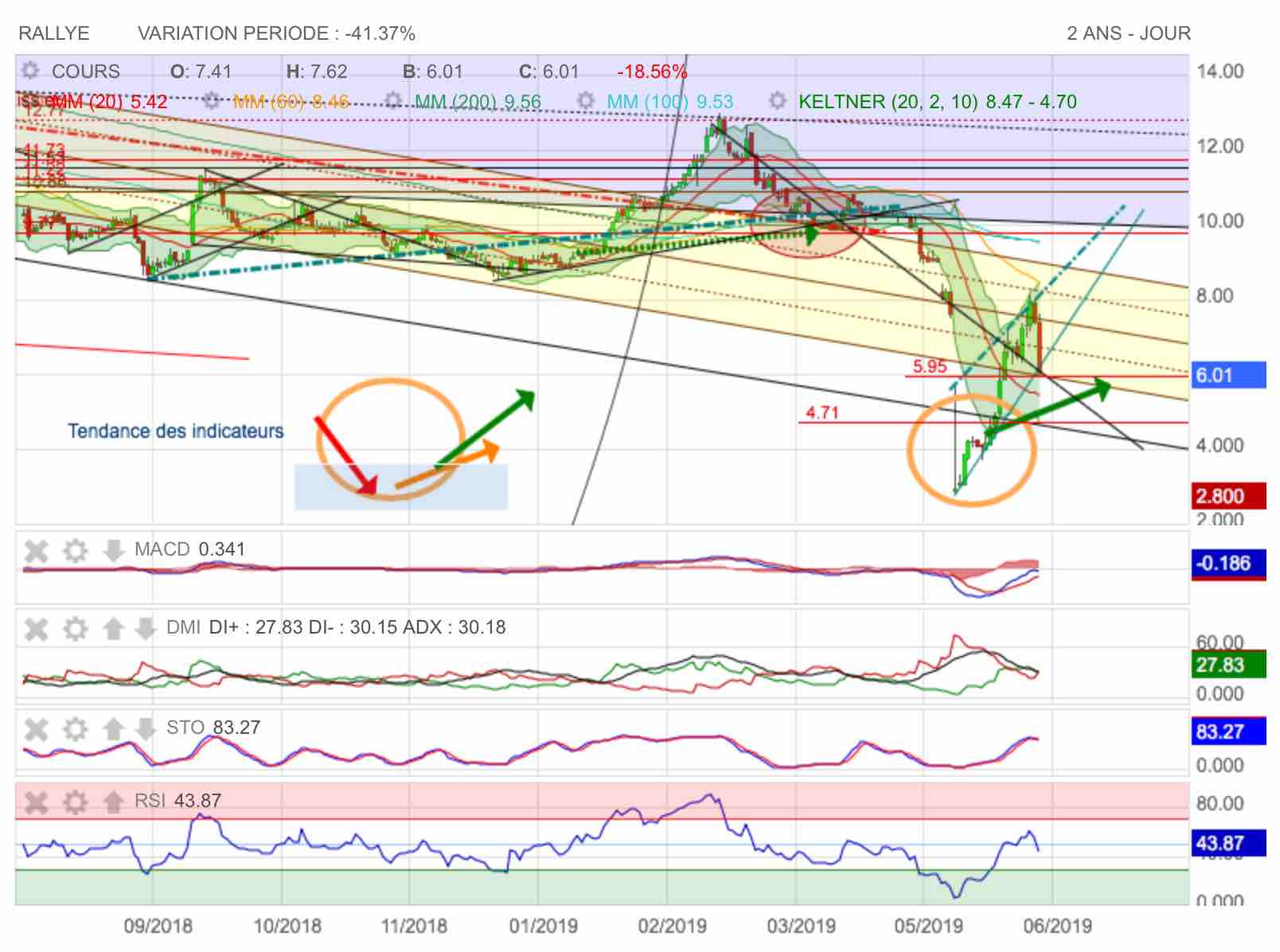Viewport: 1280px width, 952px height.
Task: Click the 09/2018 date axis label
Action: pos(158,926)
